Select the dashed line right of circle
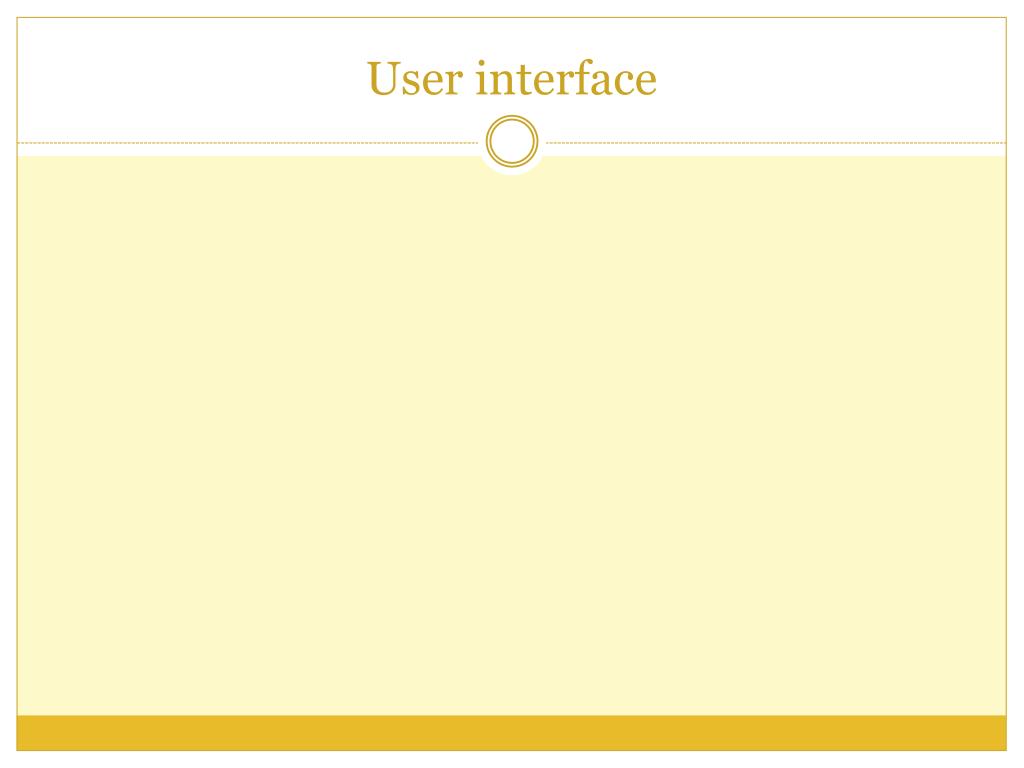The image size is (1024, 768). click(x=776, y=142)
